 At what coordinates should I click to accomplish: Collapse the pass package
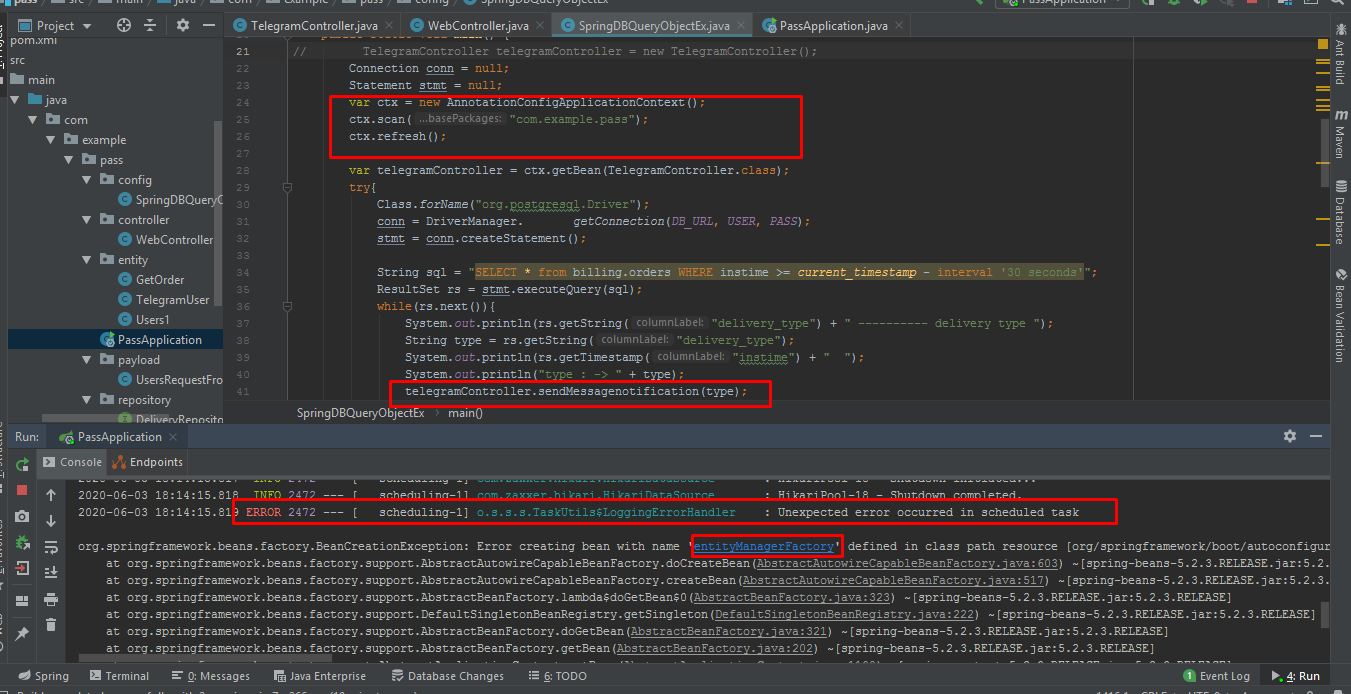point(69,160)
